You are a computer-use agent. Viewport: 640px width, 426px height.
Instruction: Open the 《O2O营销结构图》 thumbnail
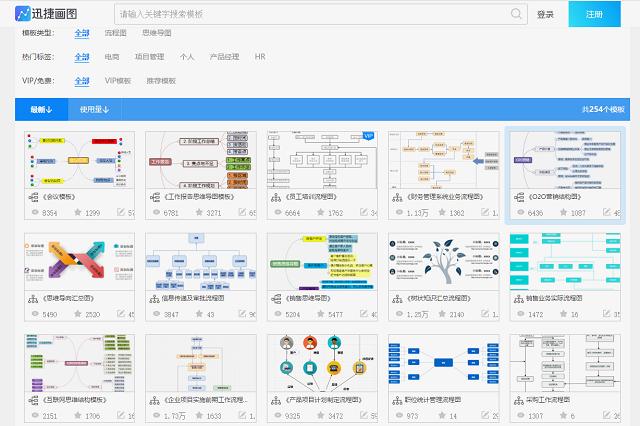coord(565,160)
